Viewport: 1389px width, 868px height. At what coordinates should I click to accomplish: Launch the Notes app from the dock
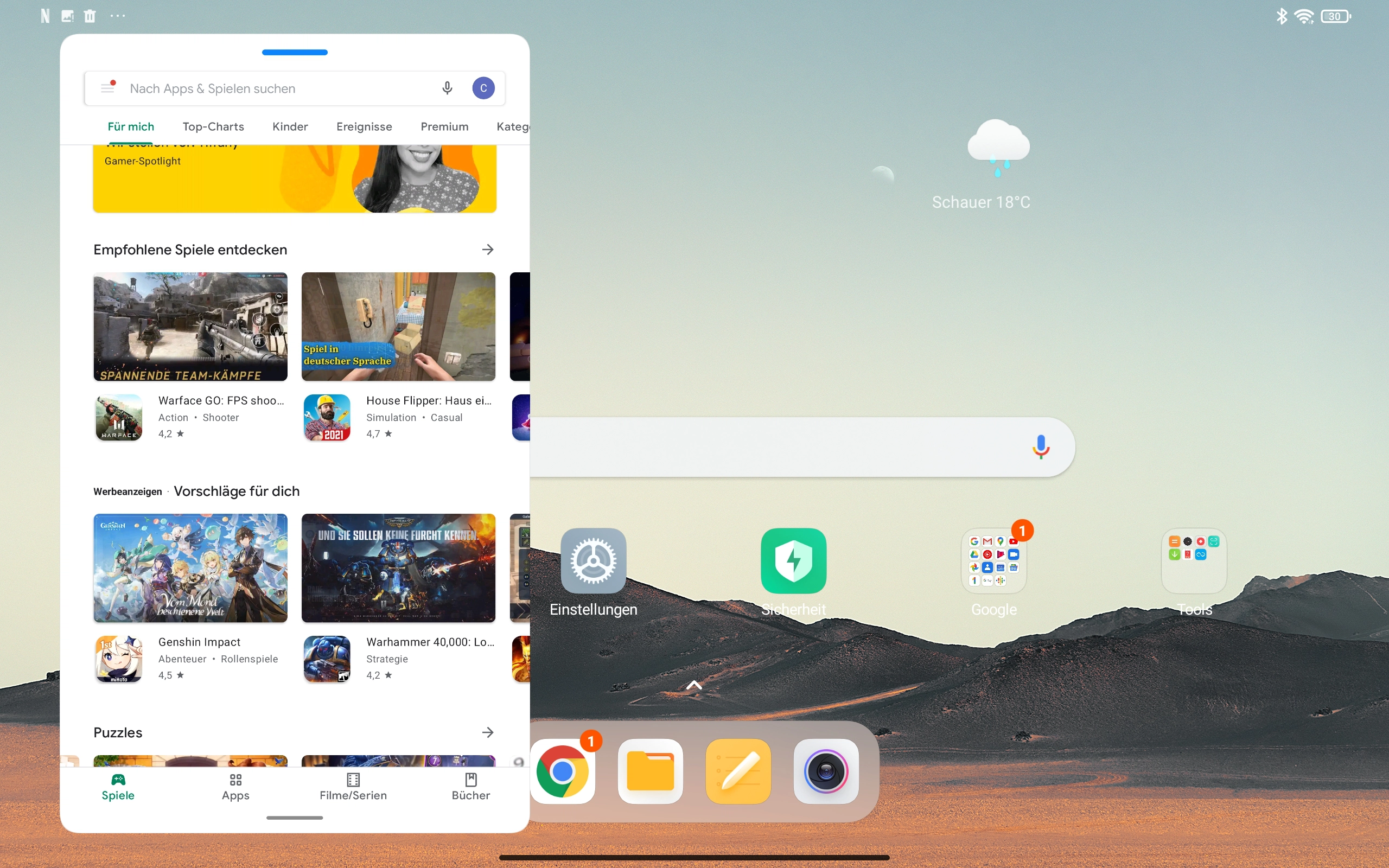[x=738, y=771]
